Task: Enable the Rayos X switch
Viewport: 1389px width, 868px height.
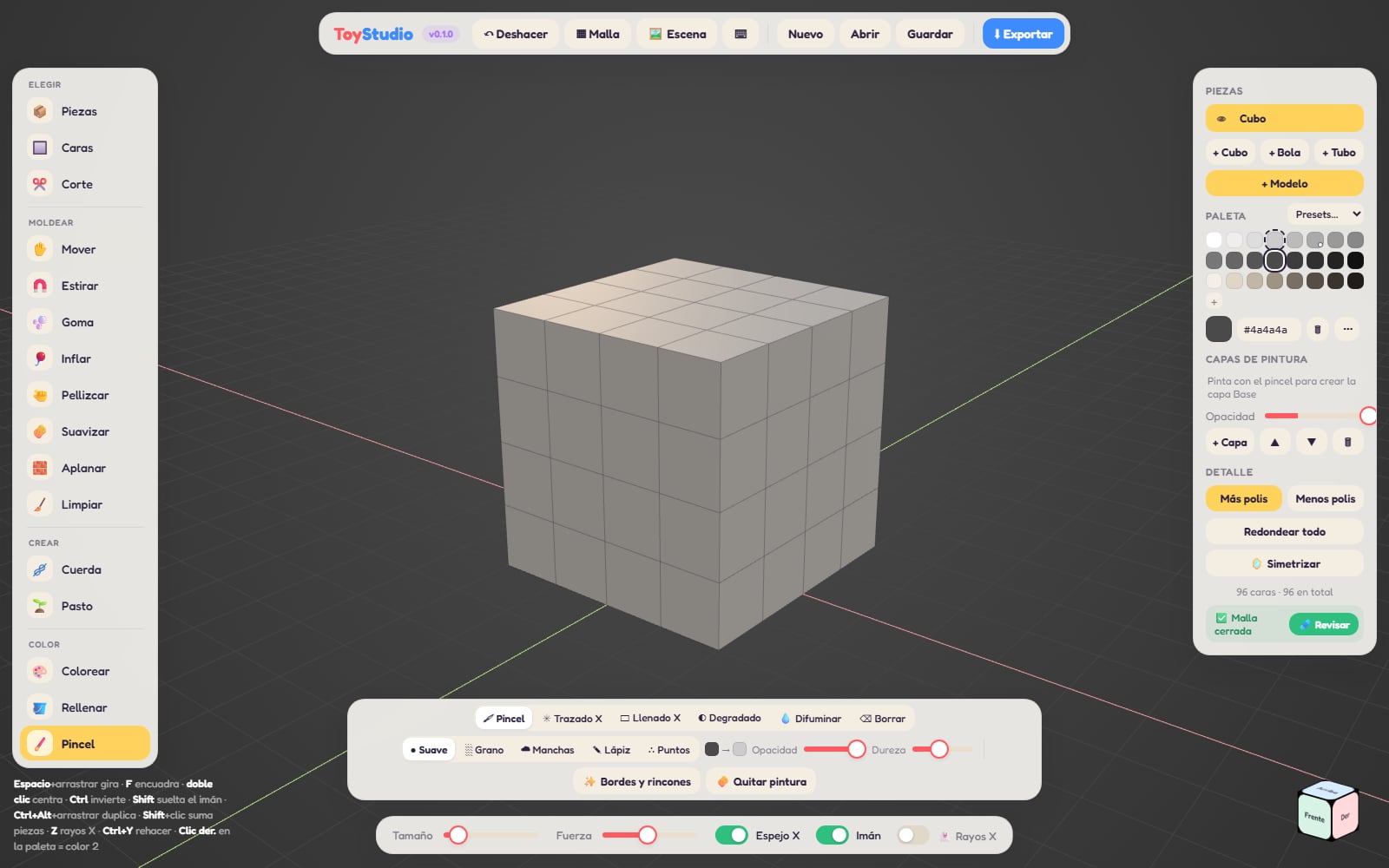Action: [913, 835]
